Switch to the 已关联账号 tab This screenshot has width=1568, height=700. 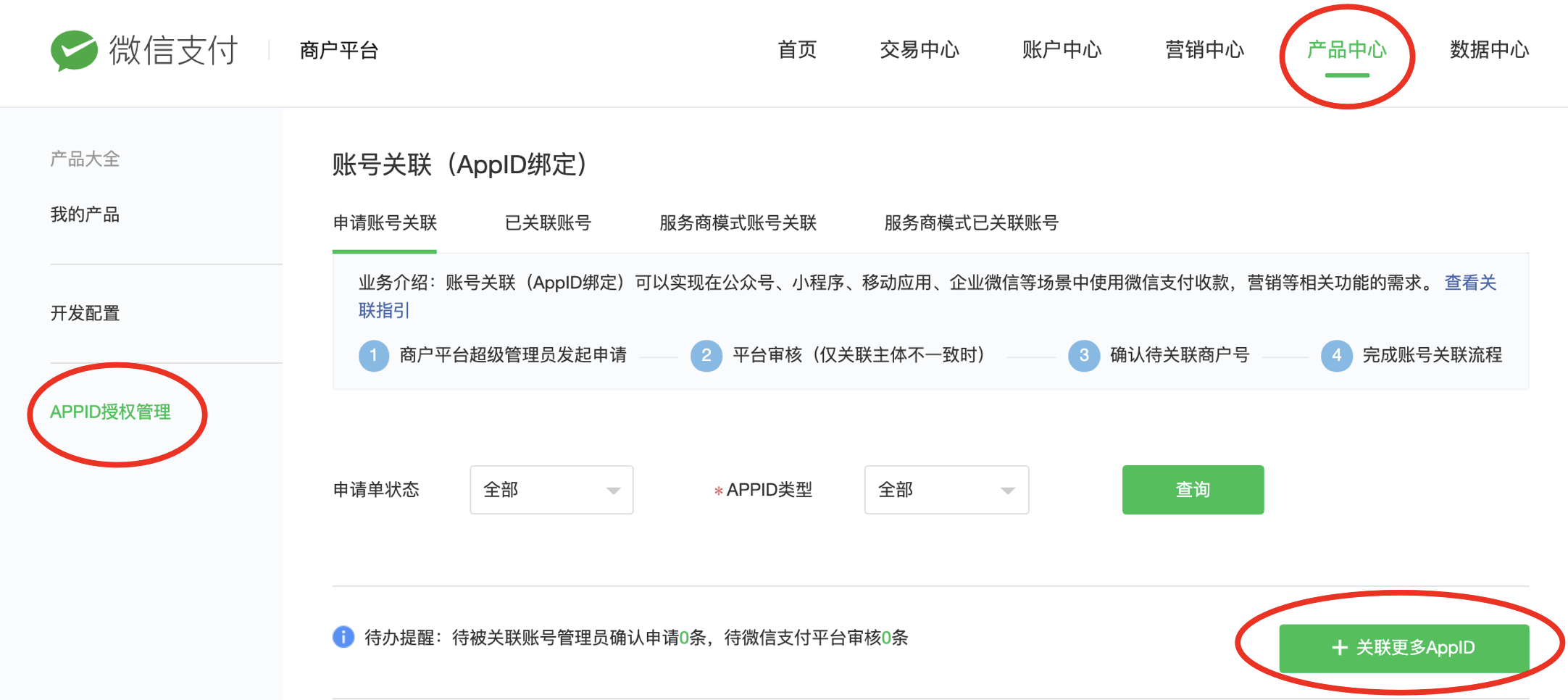[x=548, y=223]
